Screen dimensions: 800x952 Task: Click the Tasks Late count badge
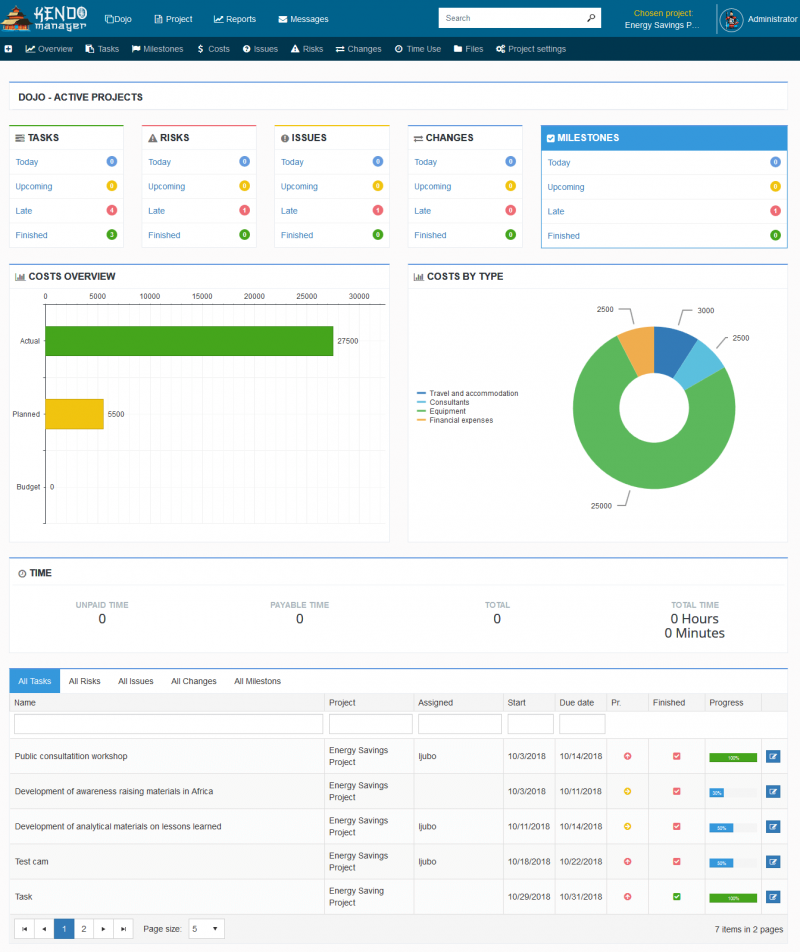(112, 210)
